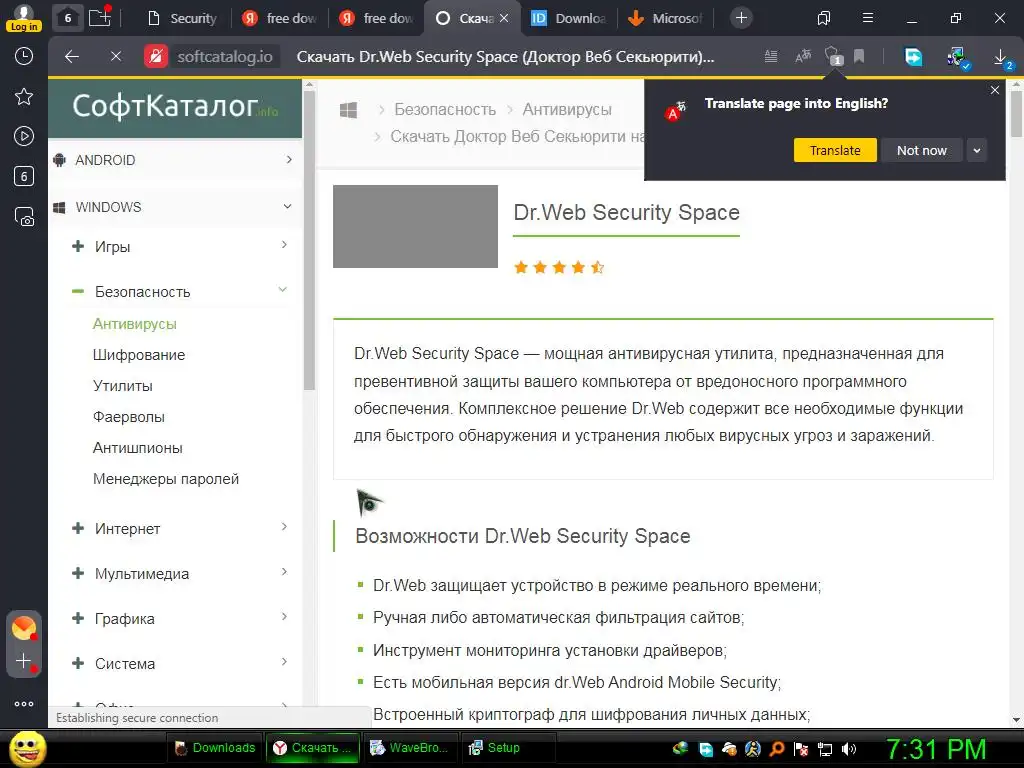Open screenshot tool icon in sidebar
Image resolution: width=1024 pixels, height=768 pixels.
coord(24,216)
